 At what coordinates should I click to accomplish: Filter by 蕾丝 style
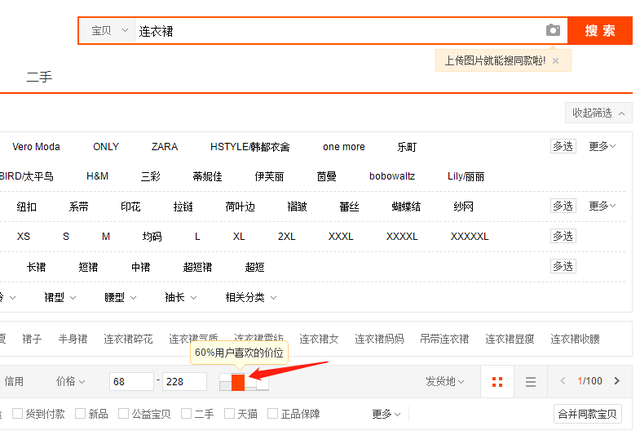coord(349,206)
